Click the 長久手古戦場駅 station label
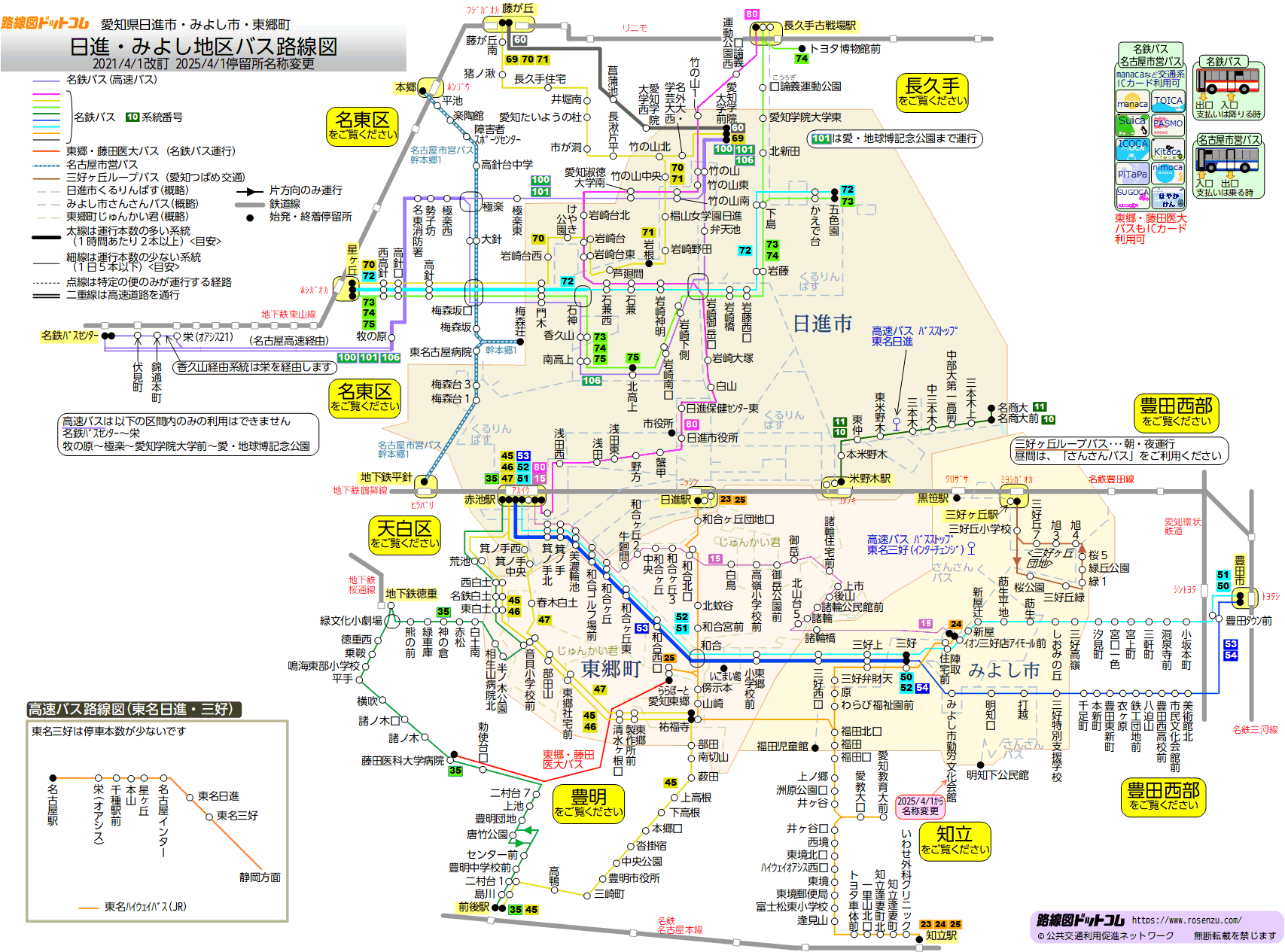The image size is (1285, 952). pos(820,26)
